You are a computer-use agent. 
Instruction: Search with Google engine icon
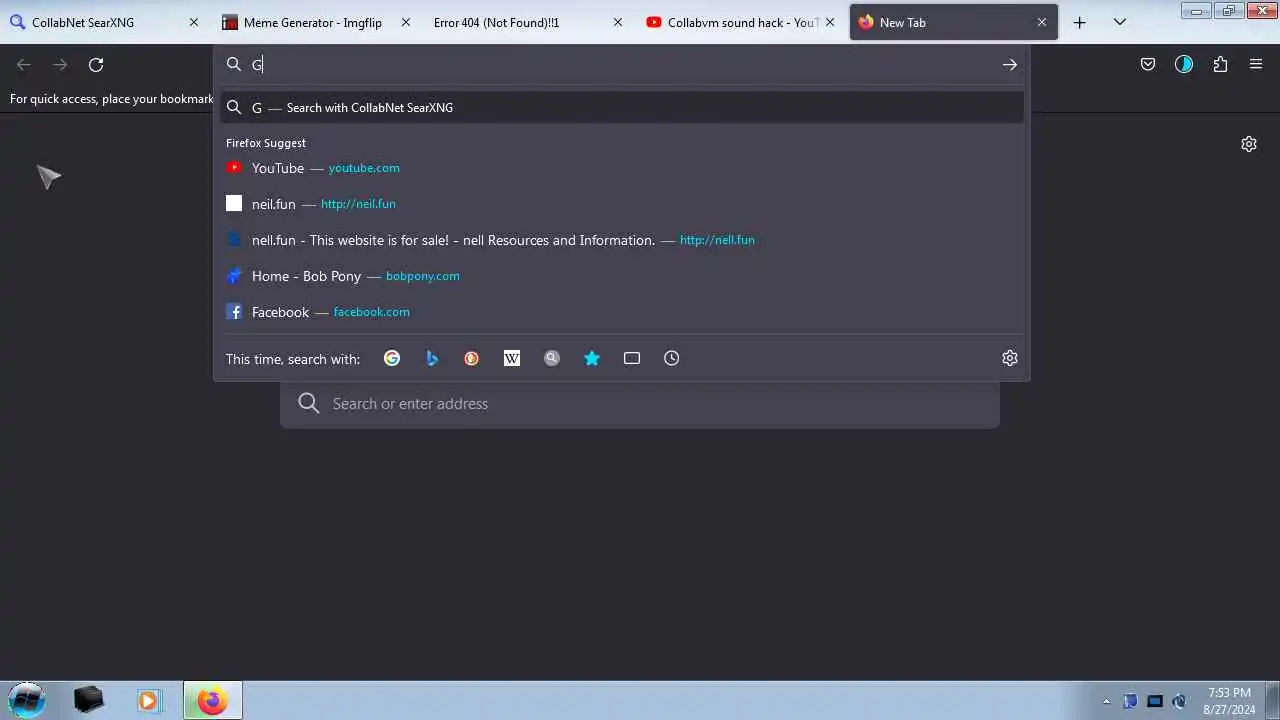392,358
